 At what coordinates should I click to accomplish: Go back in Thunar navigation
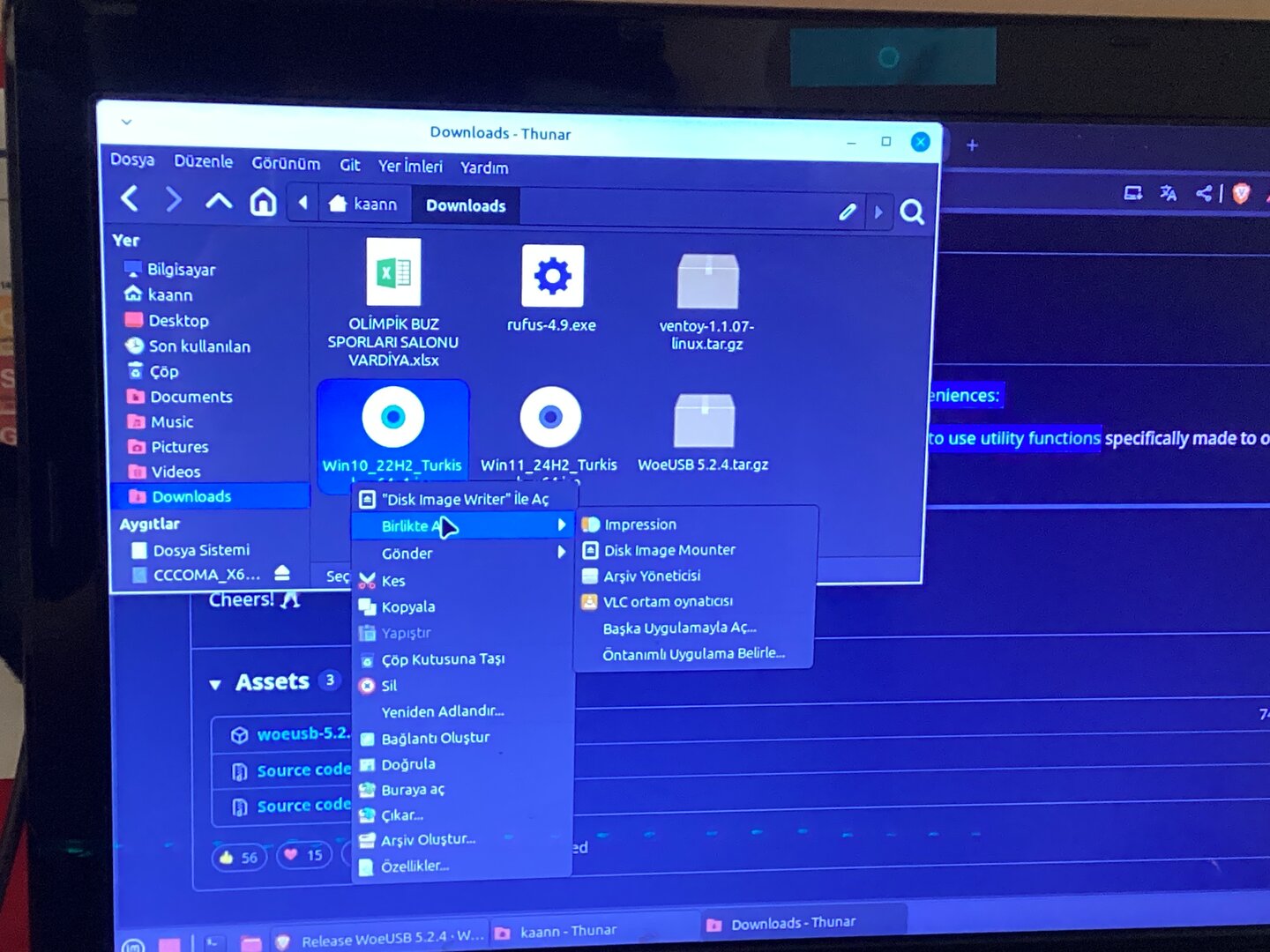[x=130, y=199]
